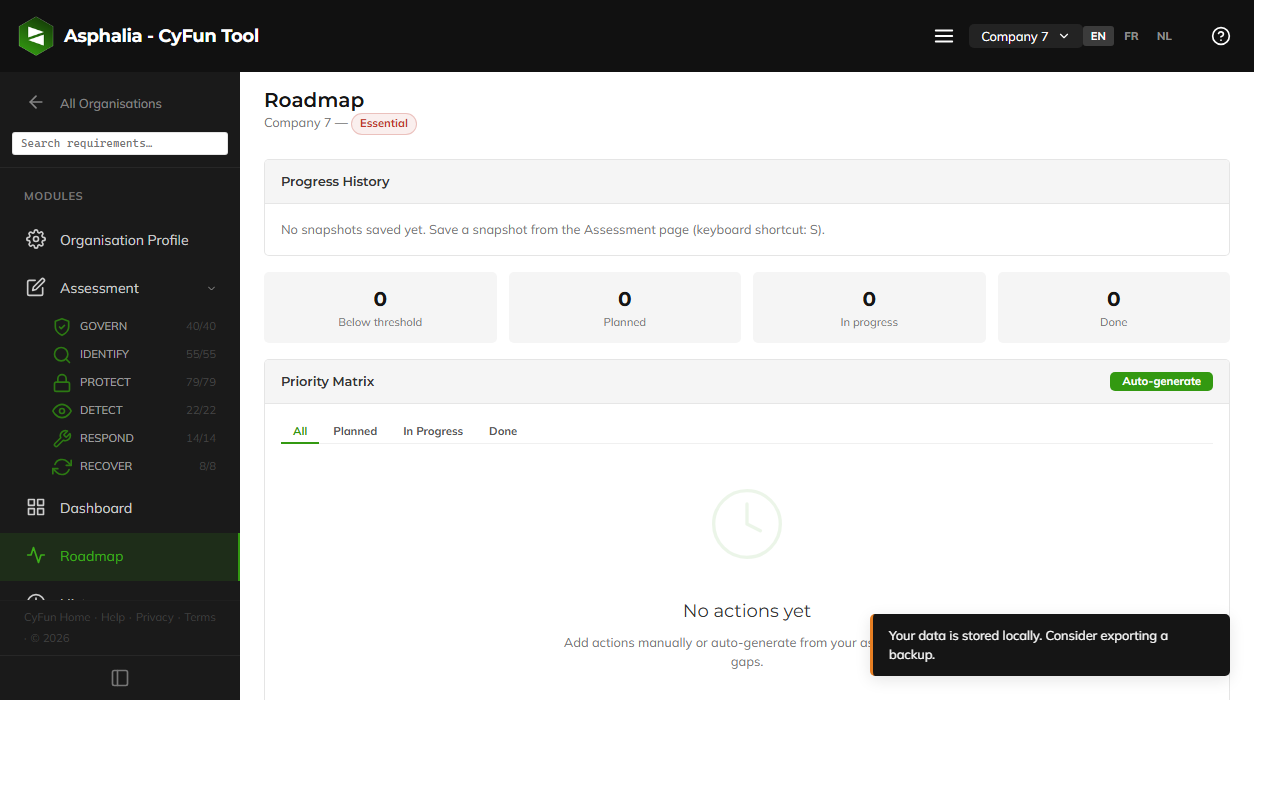Open the Dashboard grid icon
Screen dimensions: 1280x800
(35, 507)
